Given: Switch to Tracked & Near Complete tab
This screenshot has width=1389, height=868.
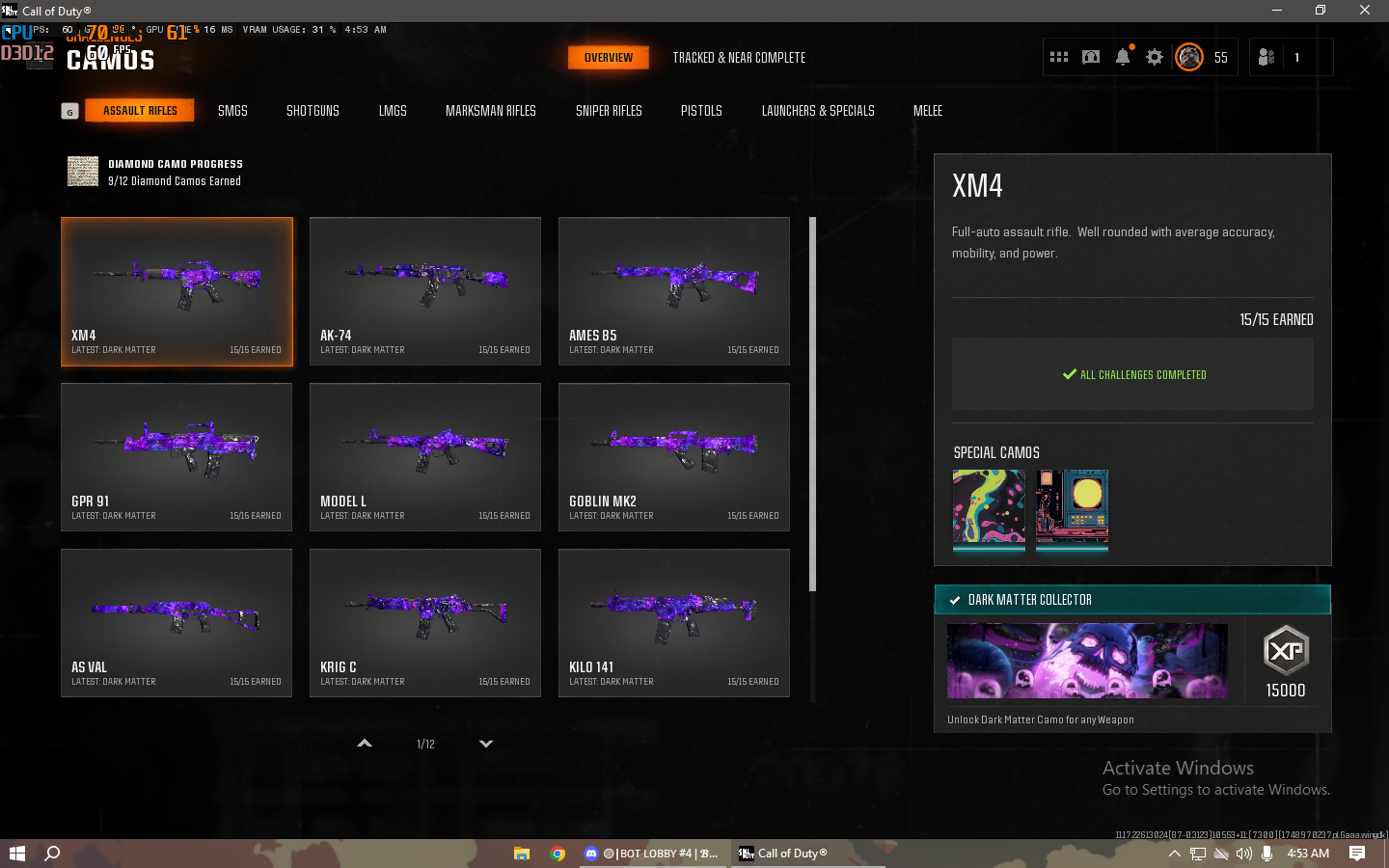Looking at the screenshot, I should coord(739,58).
